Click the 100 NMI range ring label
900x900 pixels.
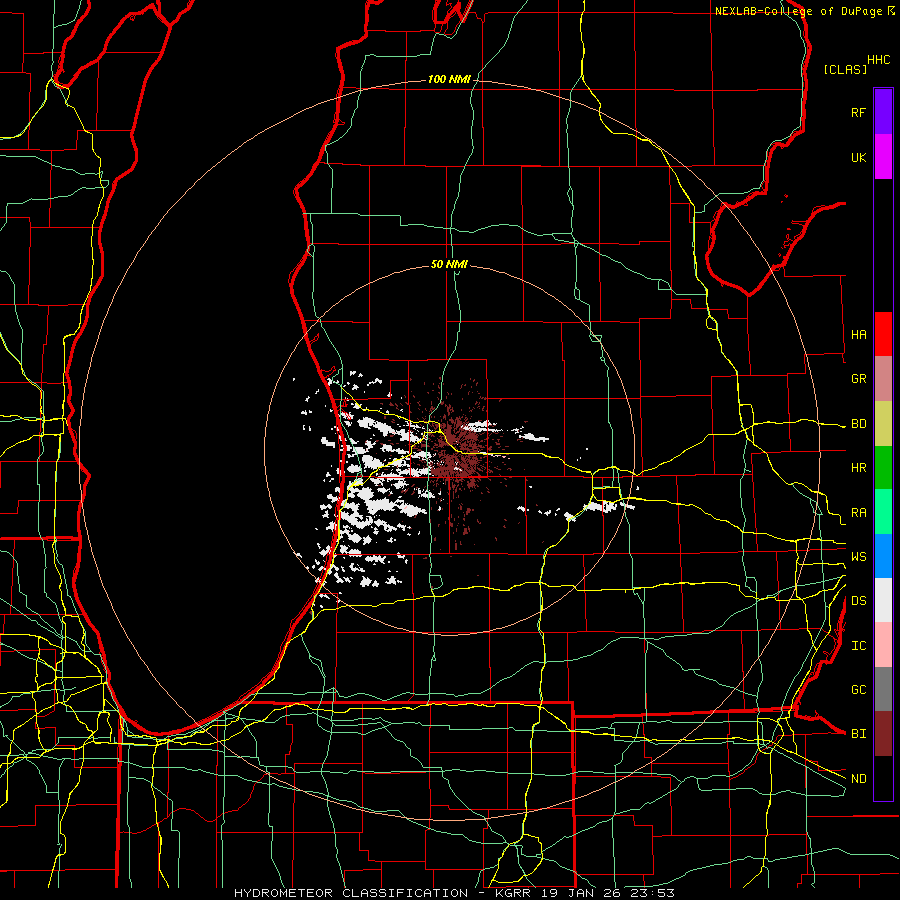(449, 79)
